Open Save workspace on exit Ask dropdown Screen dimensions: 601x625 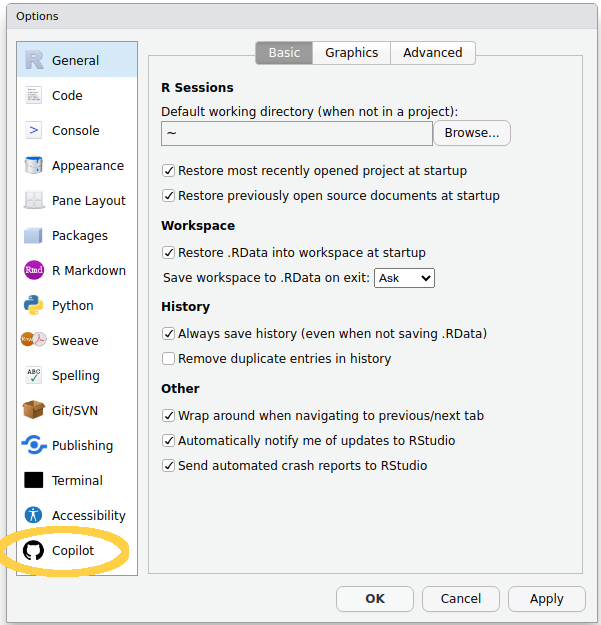pos(404,278)
